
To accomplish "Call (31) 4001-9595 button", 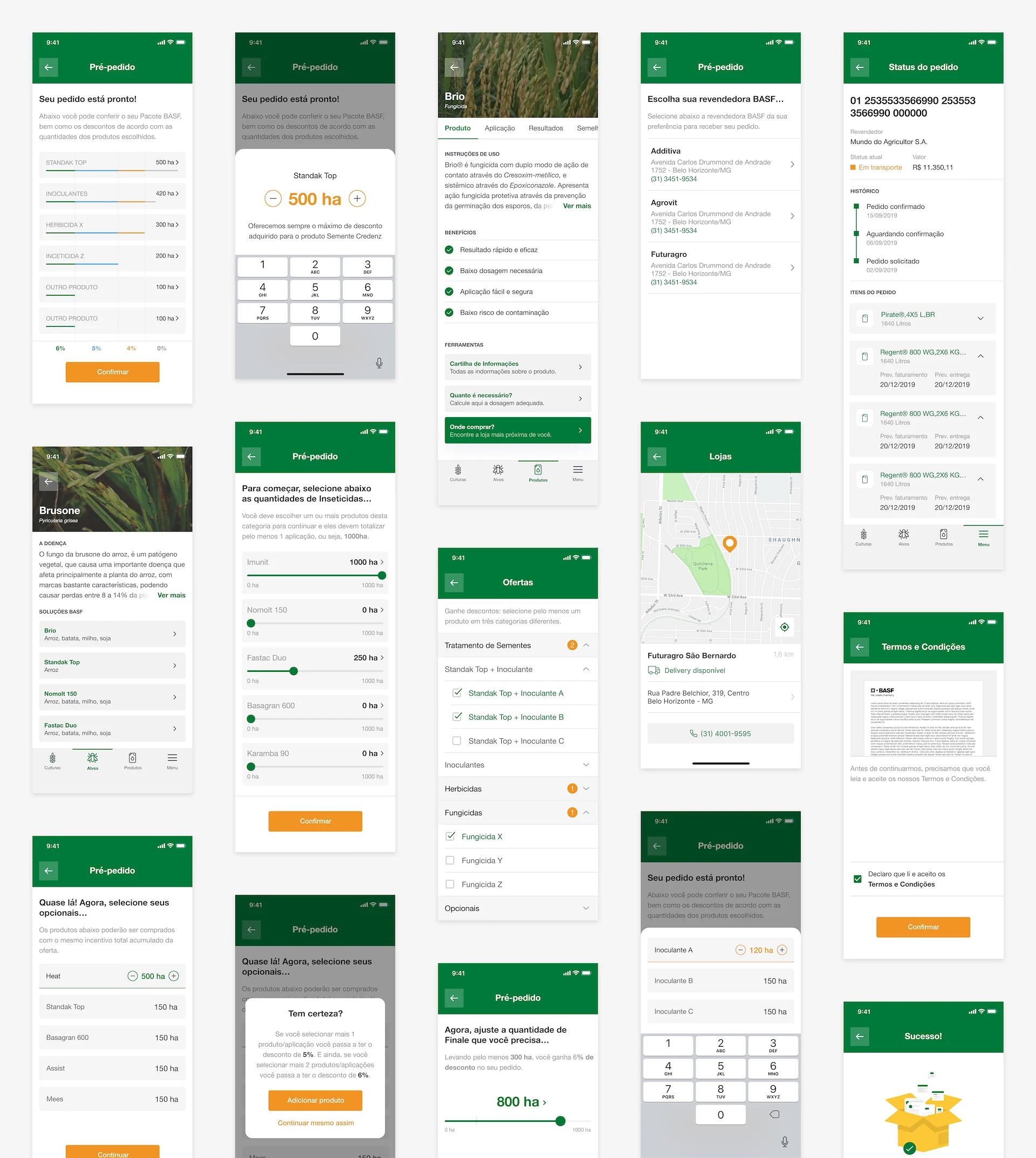I will [721, 733].
